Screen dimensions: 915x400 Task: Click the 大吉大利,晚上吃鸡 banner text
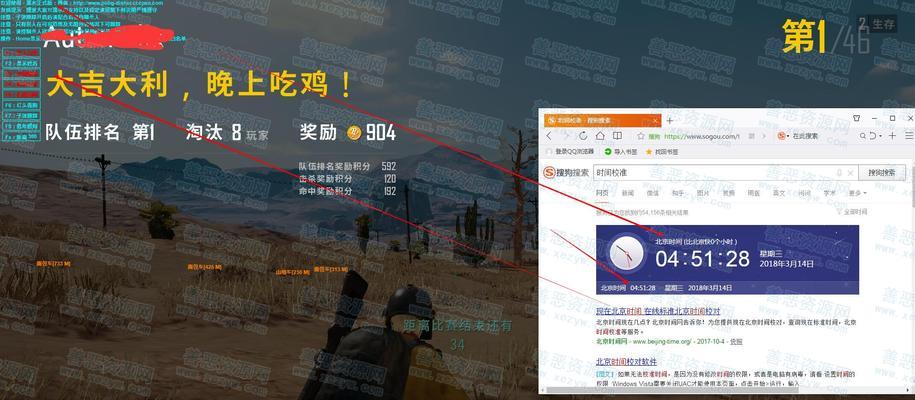[200, 85]
